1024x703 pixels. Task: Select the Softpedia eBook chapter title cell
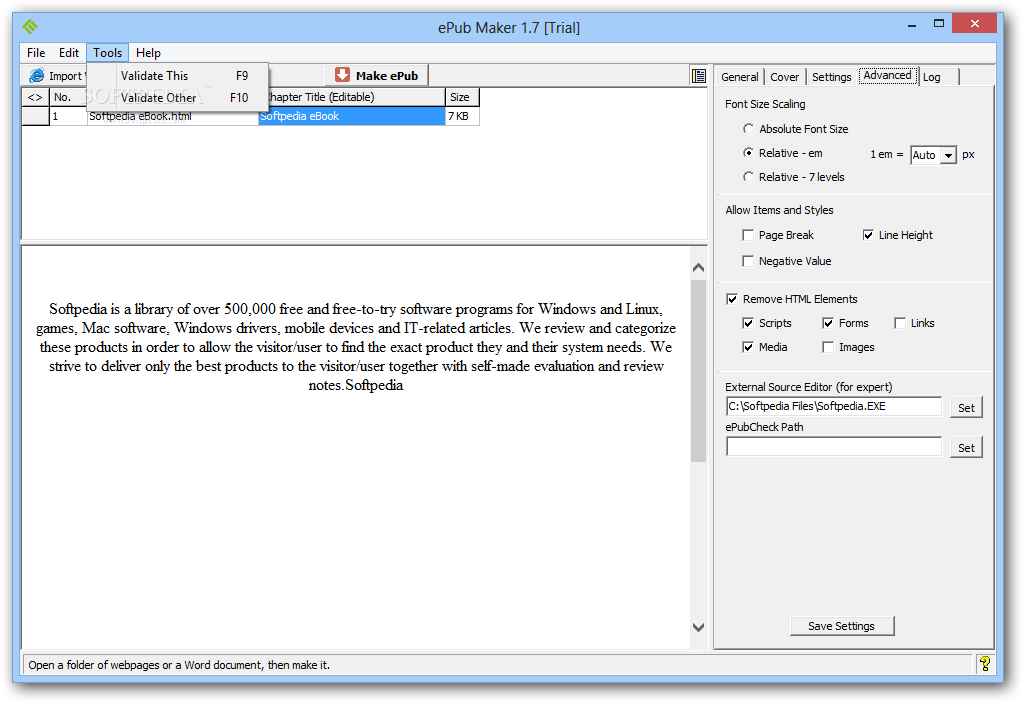pos(351,116)
